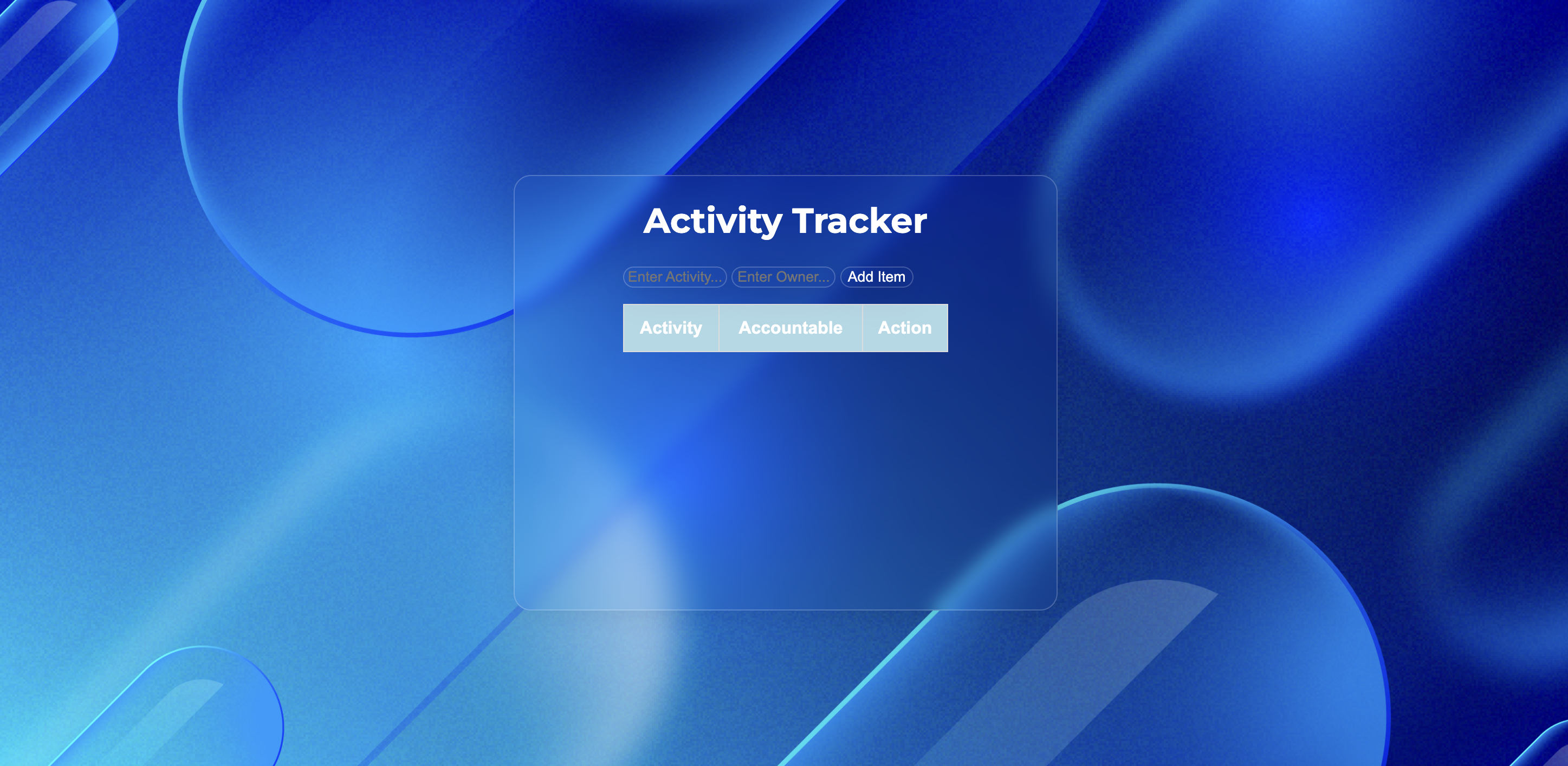
Task: Click the Enter Activity placeholder text
Action: (675, 277)
